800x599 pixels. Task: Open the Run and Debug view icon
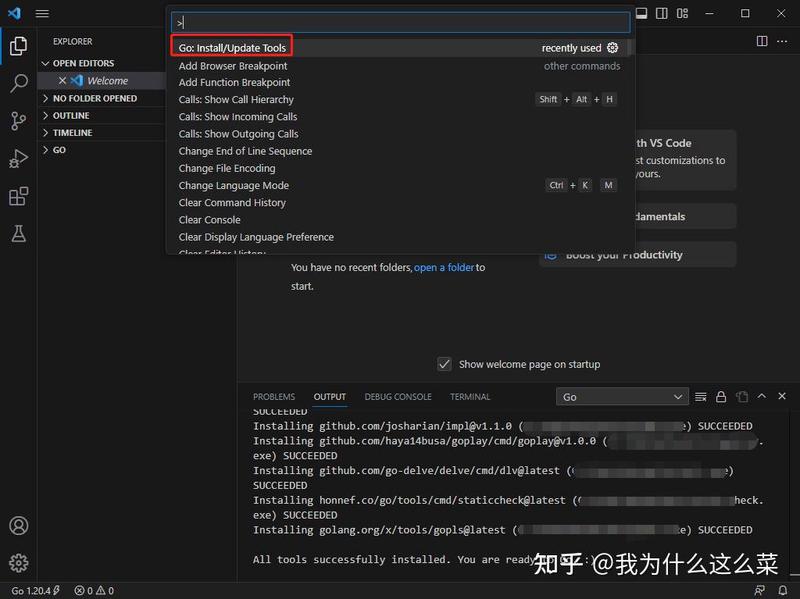tap(18, 159)
